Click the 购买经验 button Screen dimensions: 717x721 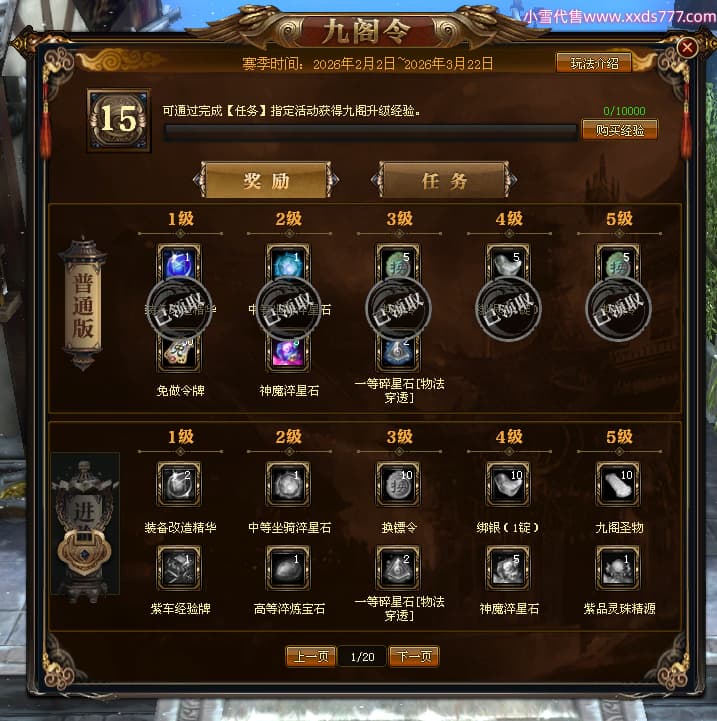pyautogui.click(x=619, y=130)
